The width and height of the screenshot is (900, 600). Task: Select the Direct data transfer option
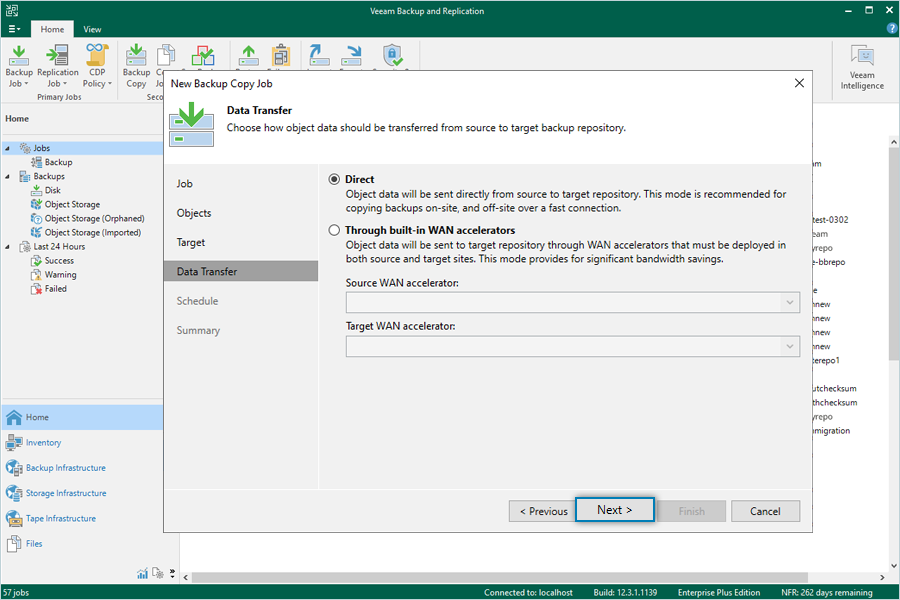point(334,180)
